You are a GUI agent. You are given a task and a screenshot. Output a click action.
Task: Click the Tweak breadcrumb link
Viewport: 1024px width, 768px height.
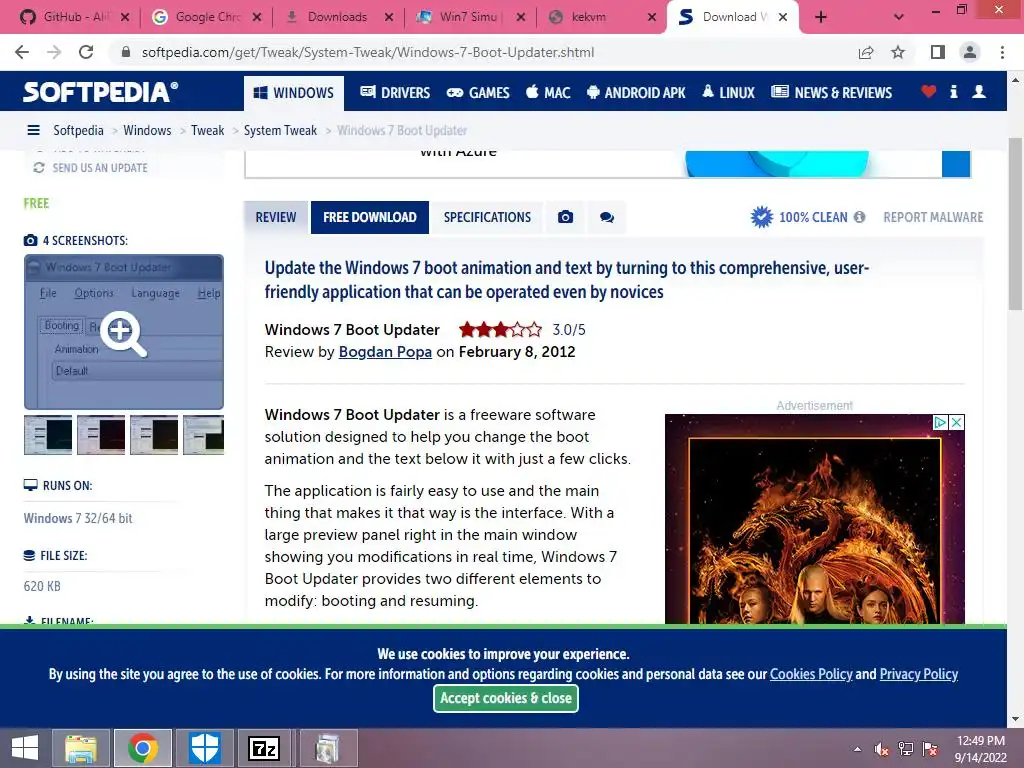tap(208, 130)
